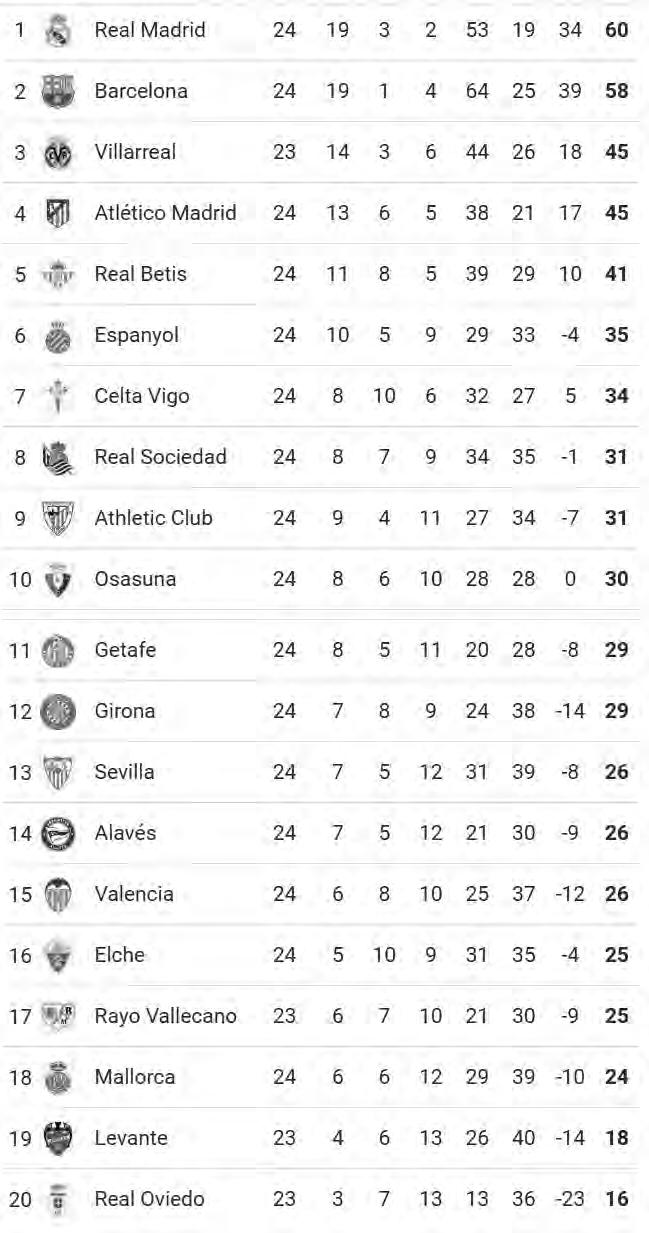The height and width of the screenshot is (1233, 649).
Task: Click the Sevilla club crest
Action: pos(57,772)
